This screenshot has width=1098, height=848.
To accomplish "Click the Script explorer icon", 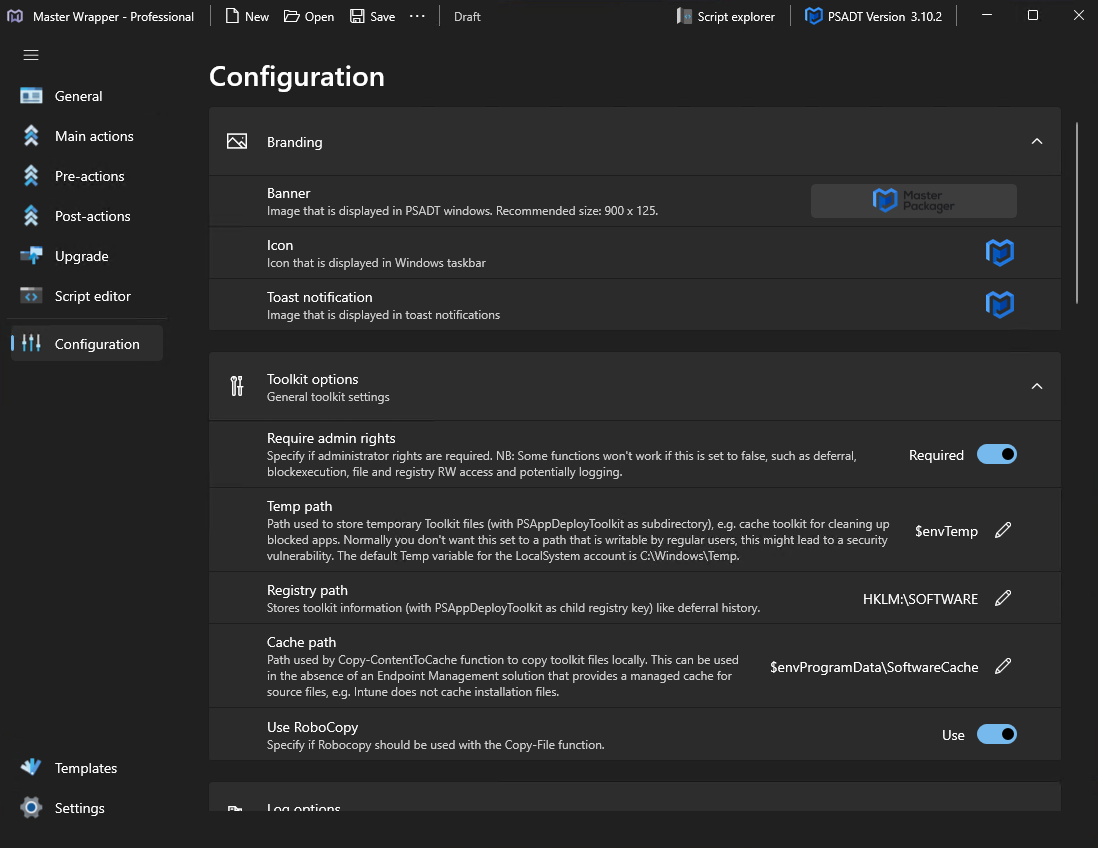I will [x=684, y=16].
